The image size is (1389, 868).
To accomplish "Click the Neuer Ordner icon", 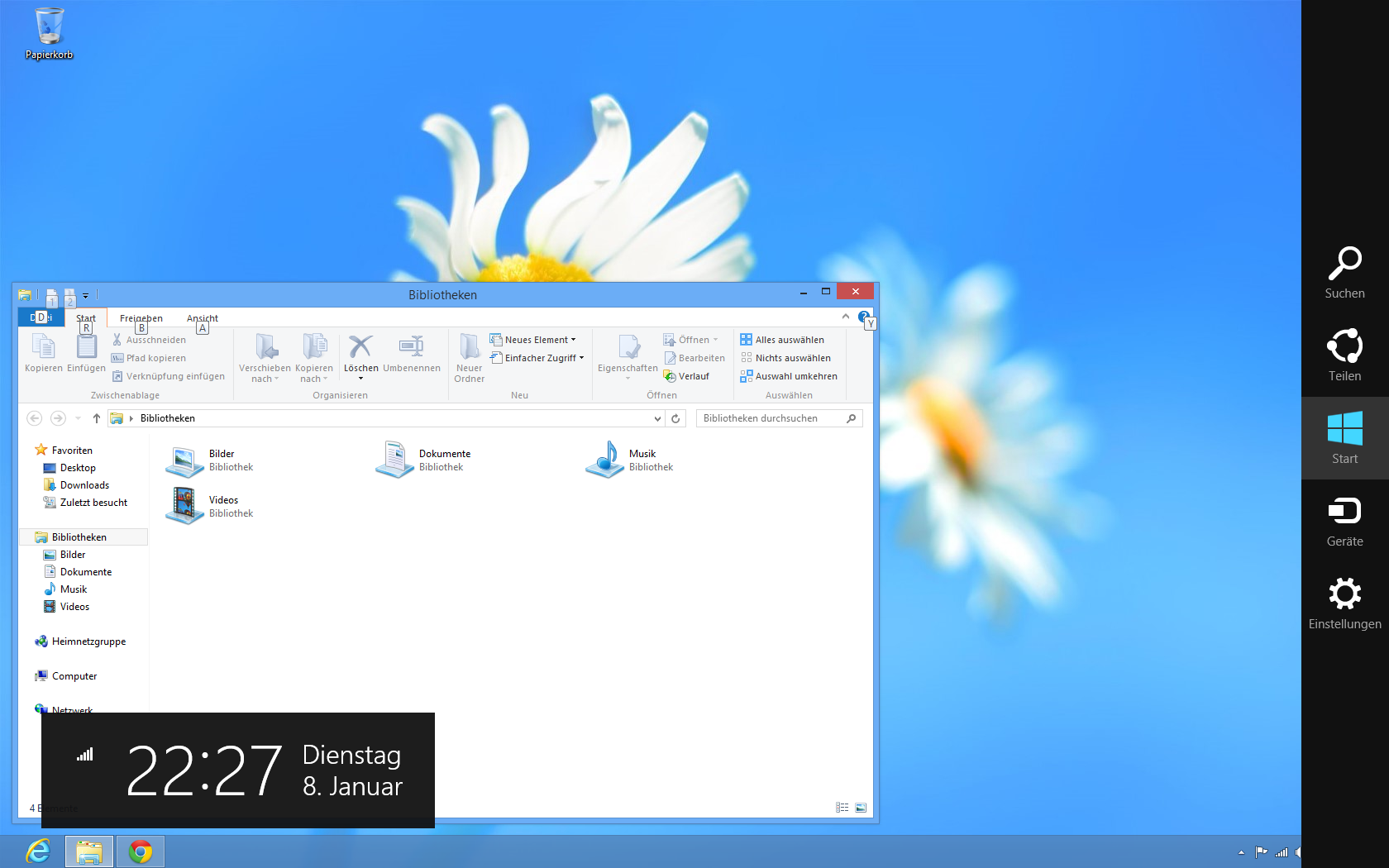I will (x=469, y=347).
